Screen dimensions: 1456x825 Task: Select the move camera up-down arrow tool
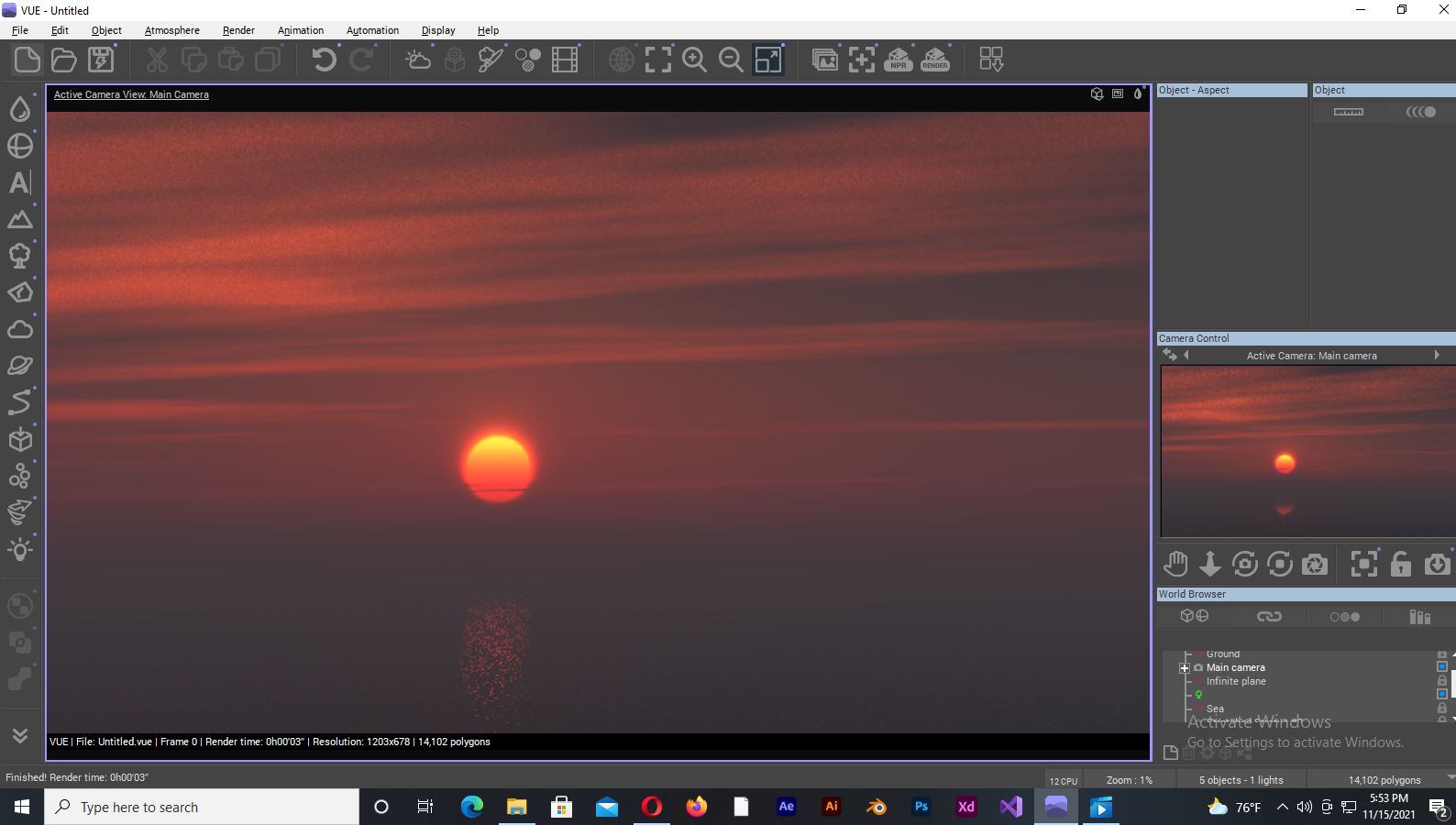coord(1210,564)
